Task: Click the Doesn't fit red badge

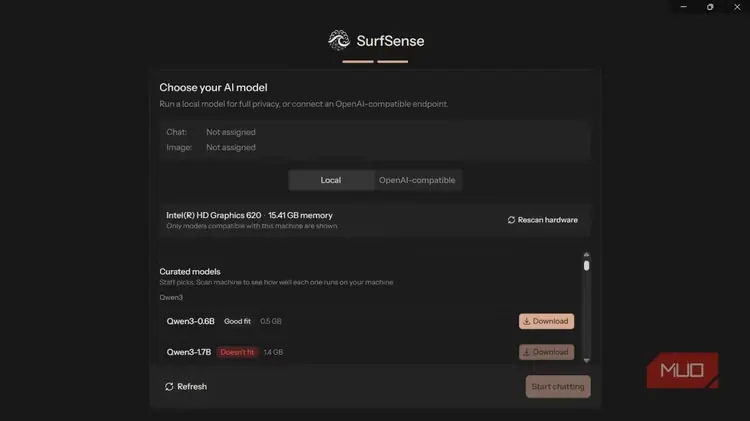Action: click(x=237, y=352)
